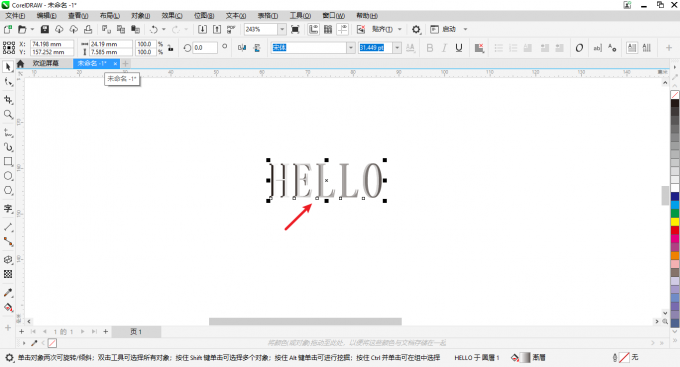The height and width of the screenshot is (367, 680).
Task: Select the Freehand drawing tool
Action: [x=8, y=133]
